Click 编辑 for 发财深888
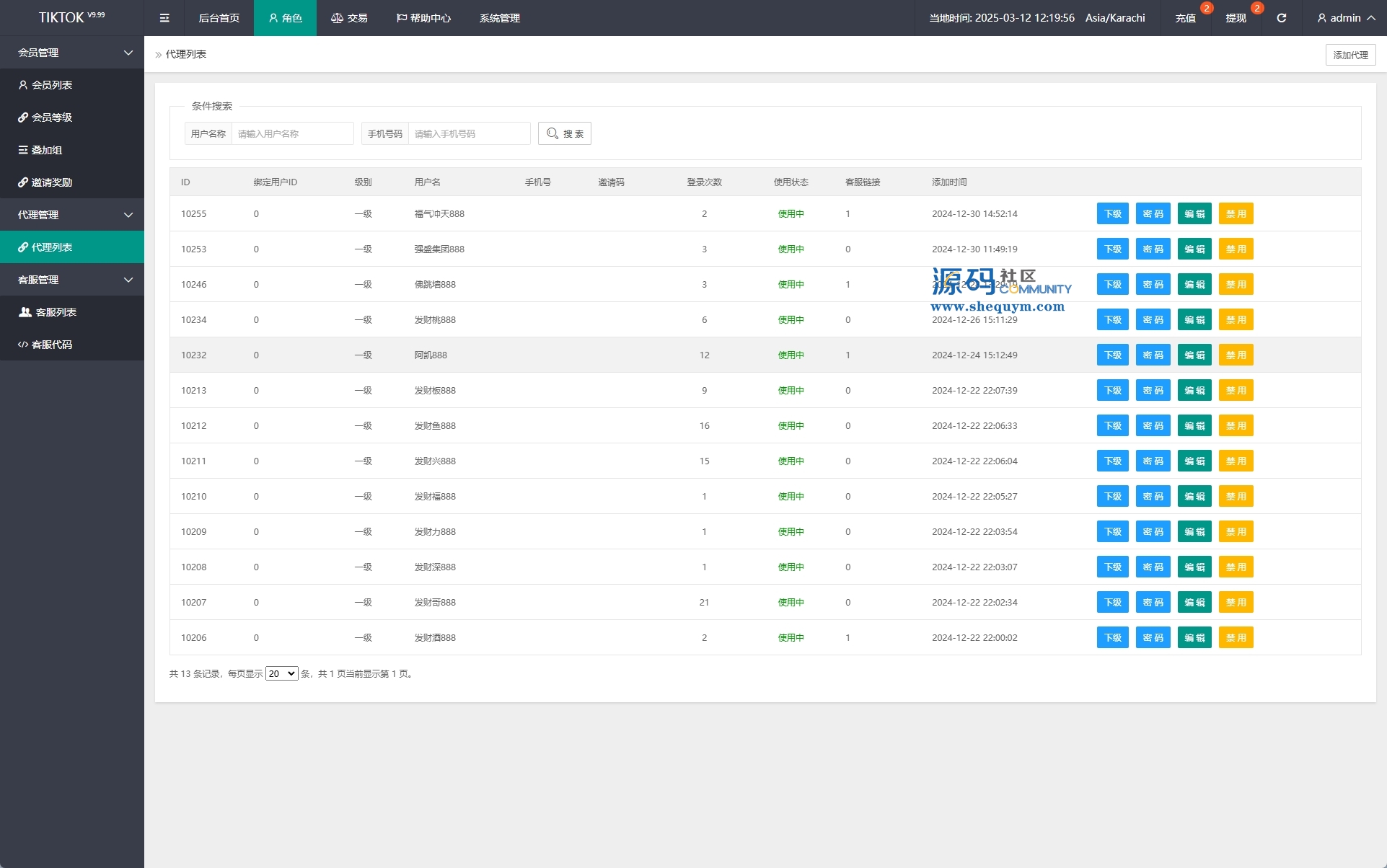This screenshot has height=868, width=1387. [1194, 567]
